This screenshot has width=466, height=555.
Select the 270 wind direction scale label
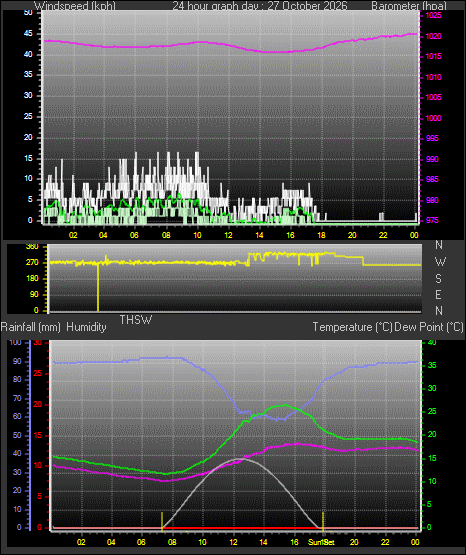pyautogui.click(x=33, y=263)
